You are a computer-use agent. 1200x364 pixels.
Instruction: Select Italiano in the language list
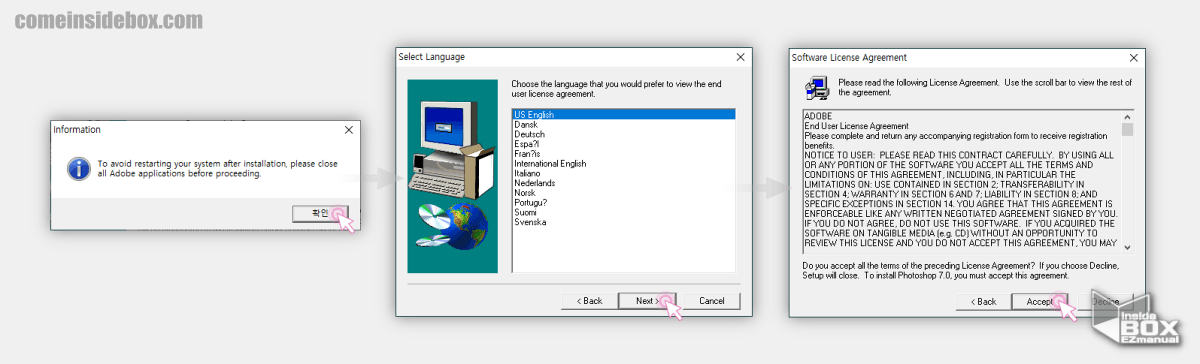coord(528,173)
